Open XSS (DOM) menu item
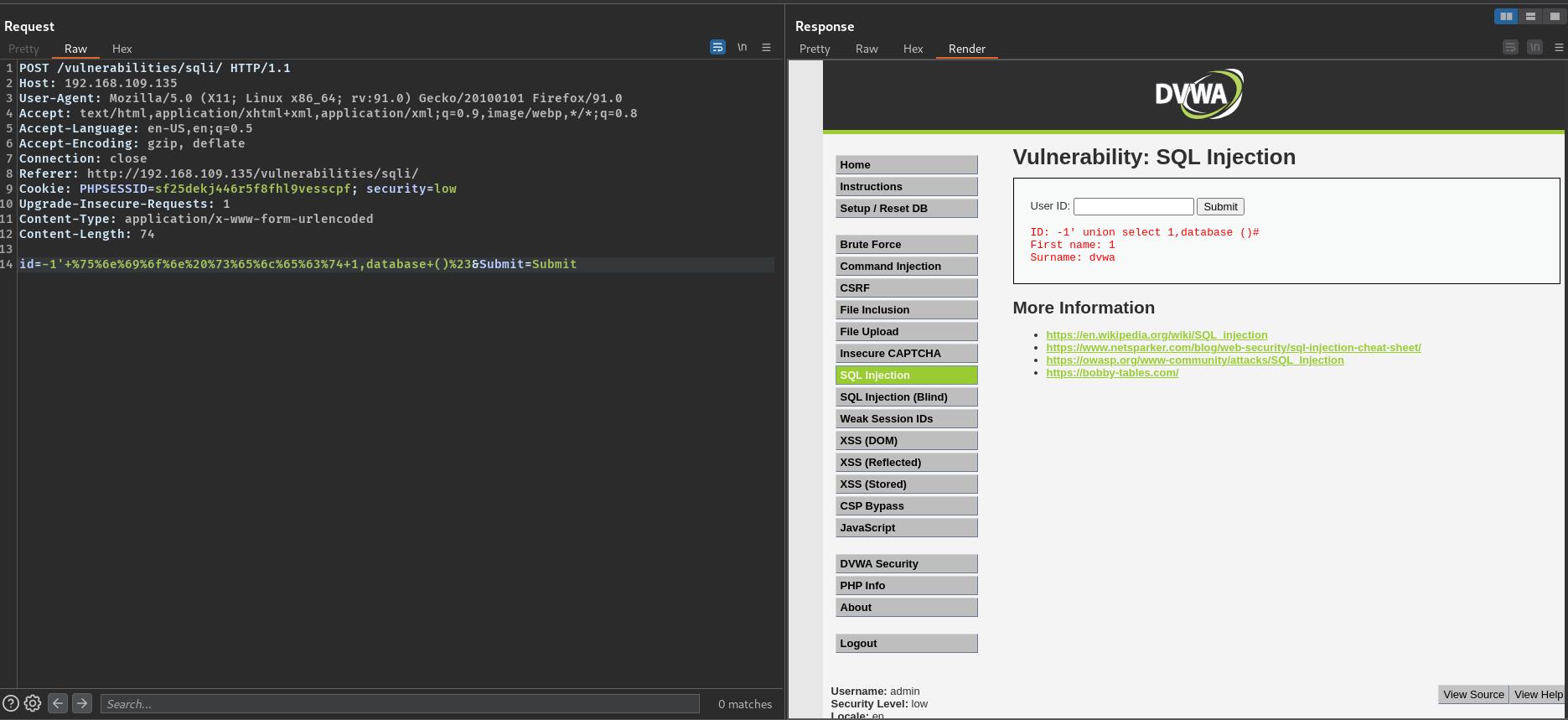Screen dimensions: 1568x720 pyautogui.click(x=906, y=441)
